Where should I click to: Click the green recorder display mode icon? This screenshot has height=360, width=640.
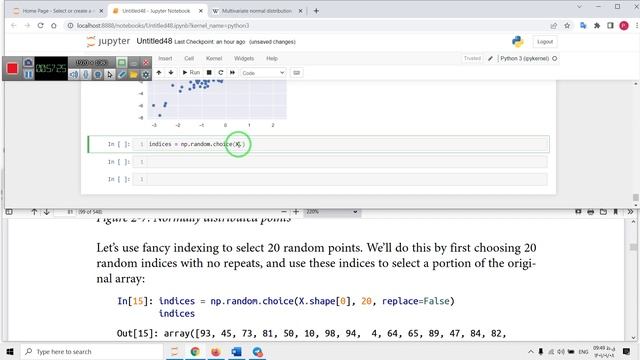(x=122, y=62)
